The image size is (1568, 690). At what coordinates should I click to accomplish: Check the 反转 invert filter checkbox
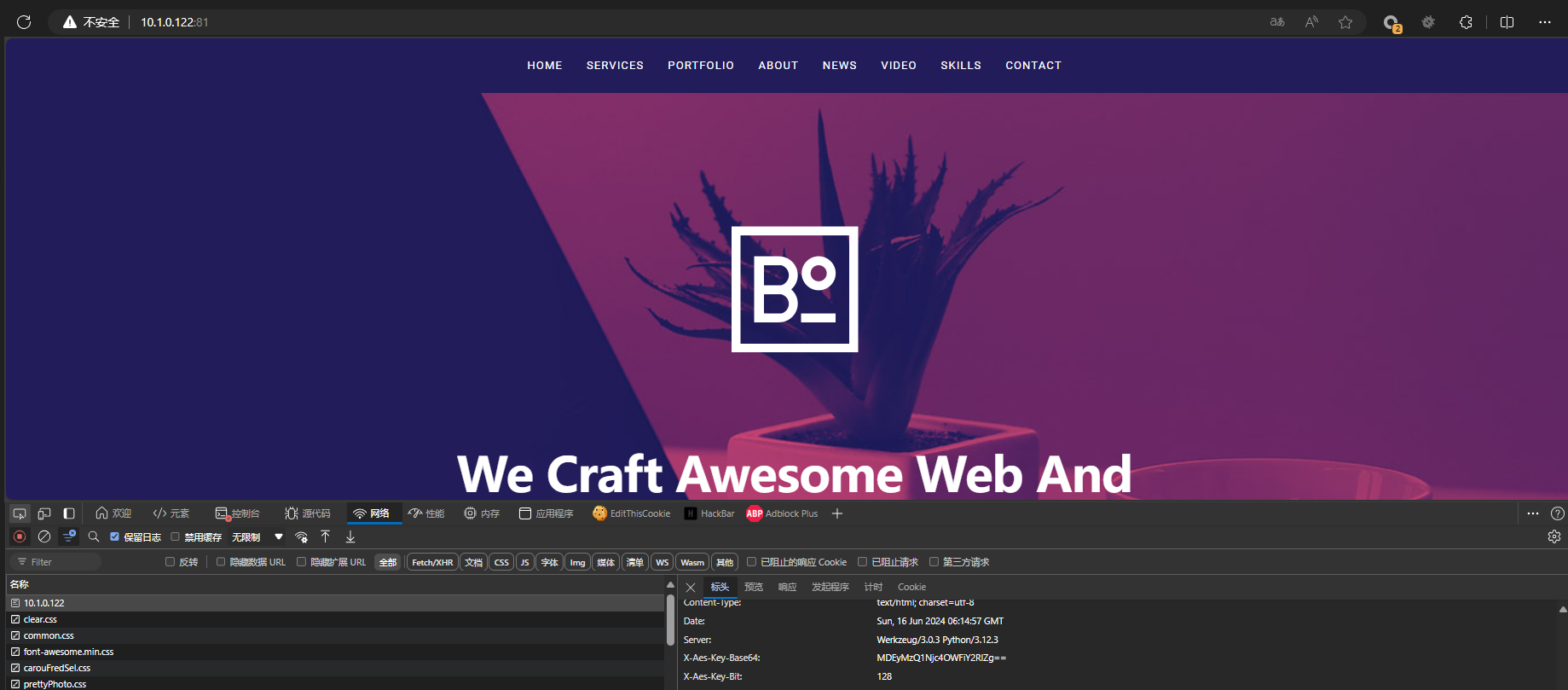tap(170, 561)
